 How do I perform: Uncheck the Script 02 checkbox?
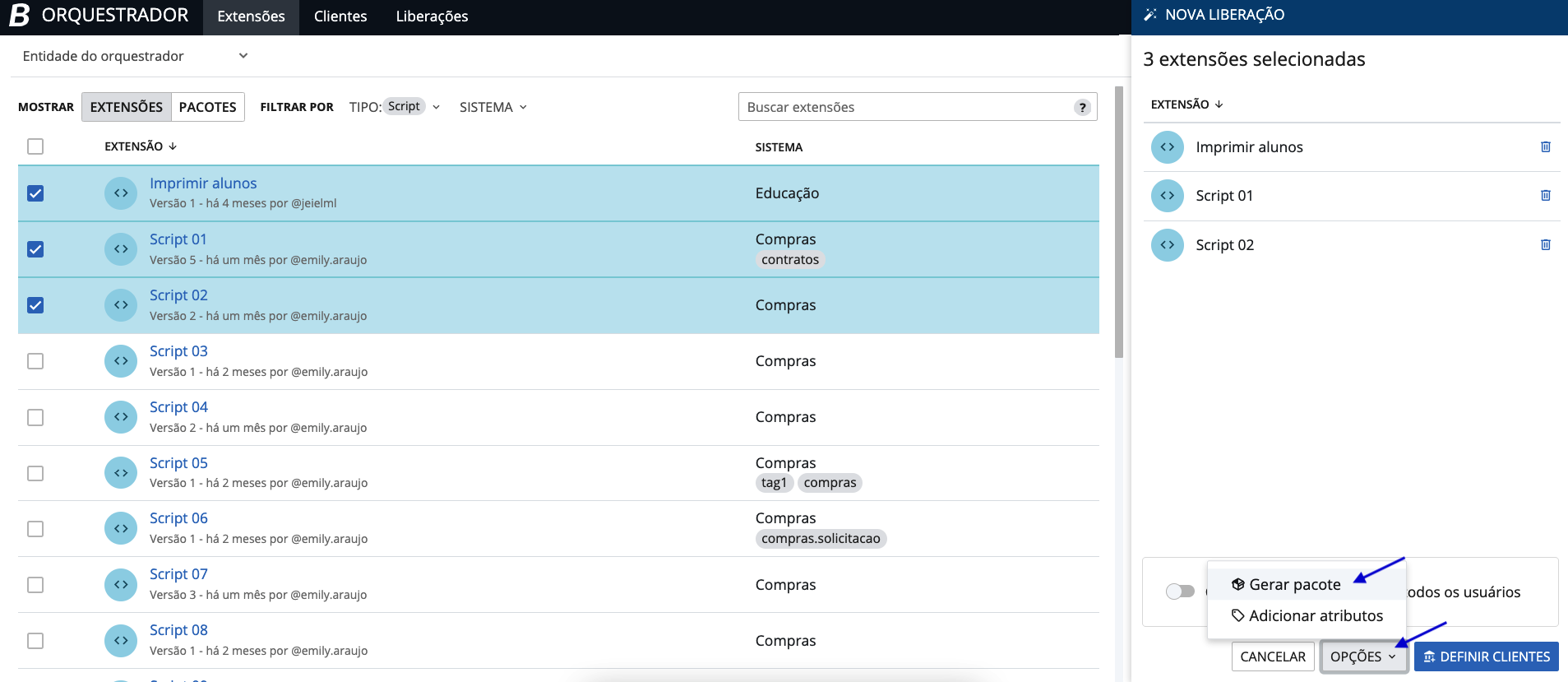point(35,305)
